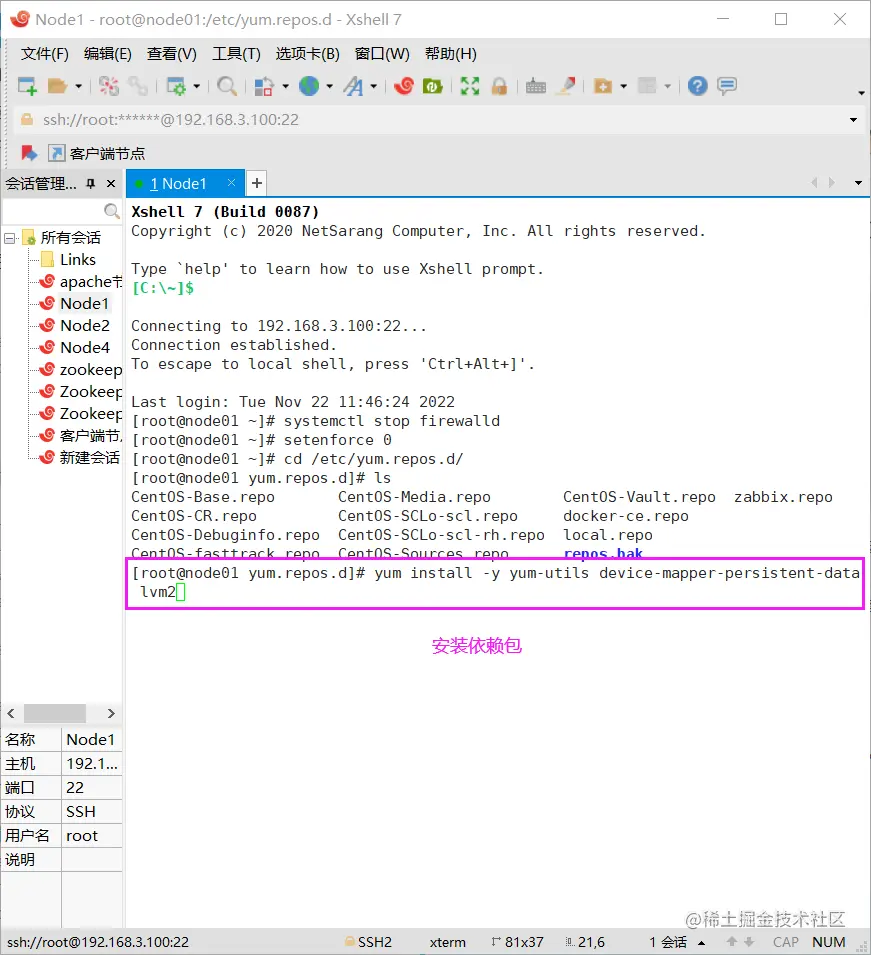
Task: Launch Xftp from green toolbar icon
Action: click(x=432, y=86)
